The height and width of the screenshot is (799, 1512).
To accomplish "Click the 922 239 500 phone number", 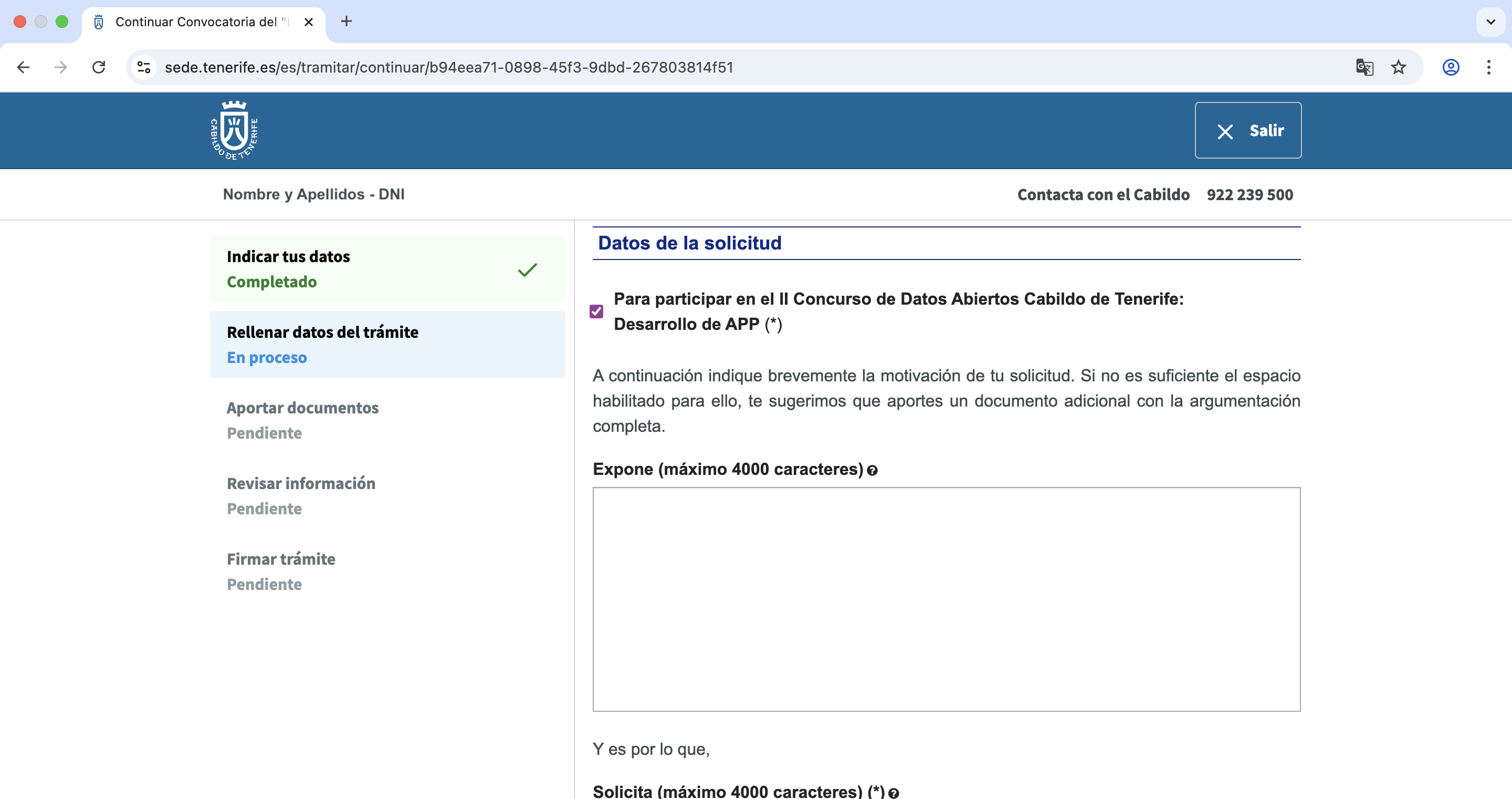I will (1249, 194).
